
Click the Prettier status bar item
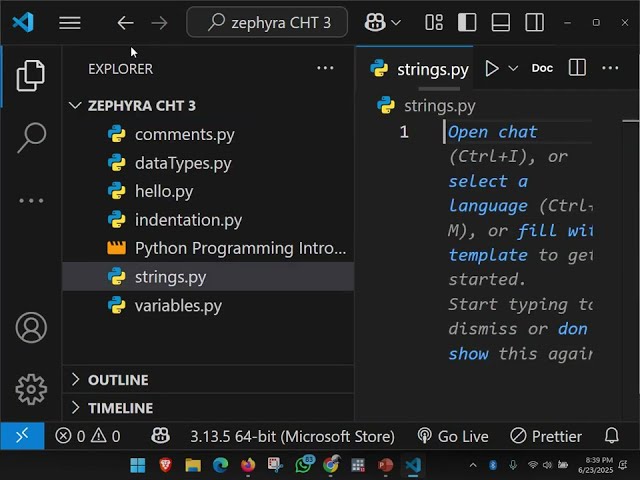[x=546, y=436]
